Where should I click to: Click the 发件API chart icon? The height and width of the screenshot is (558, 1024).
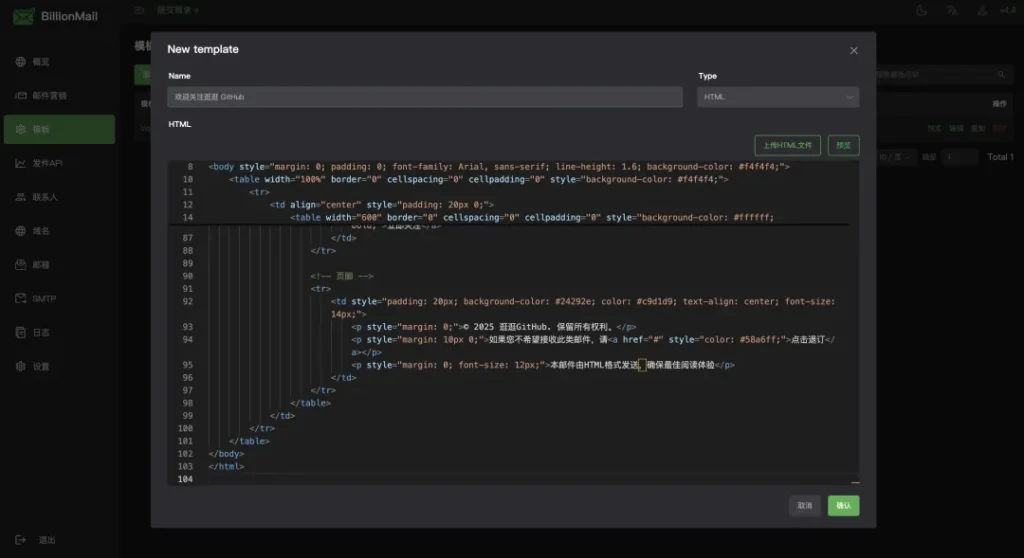21,163
